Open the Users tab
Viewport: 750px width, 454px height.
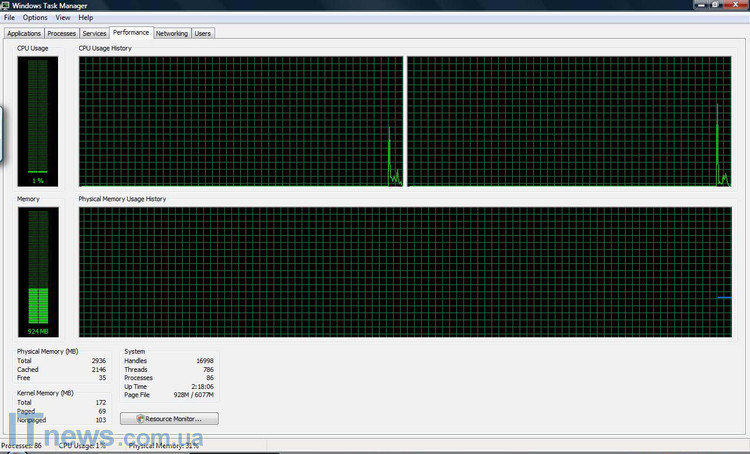click(203, 33)
